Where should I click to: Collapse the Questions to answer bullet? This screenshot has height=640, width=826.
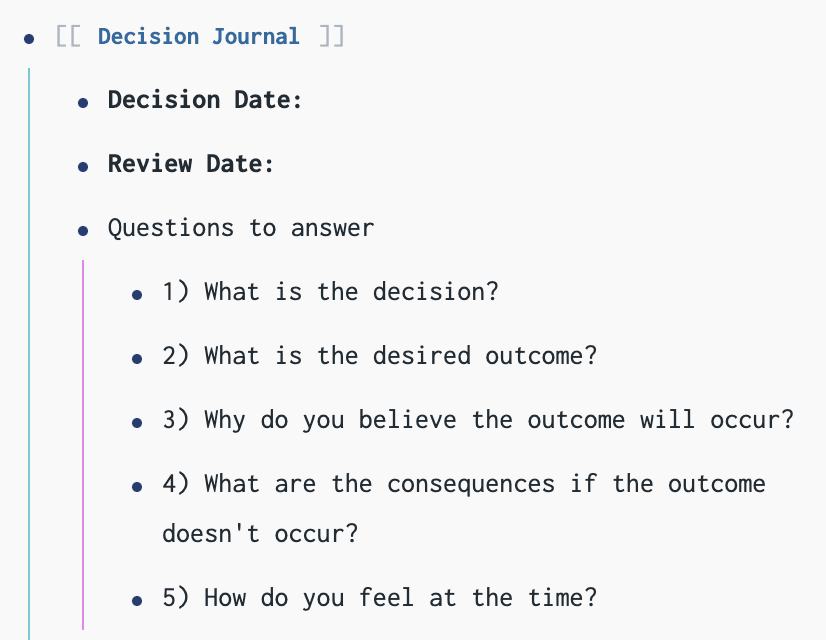[83, 231]
